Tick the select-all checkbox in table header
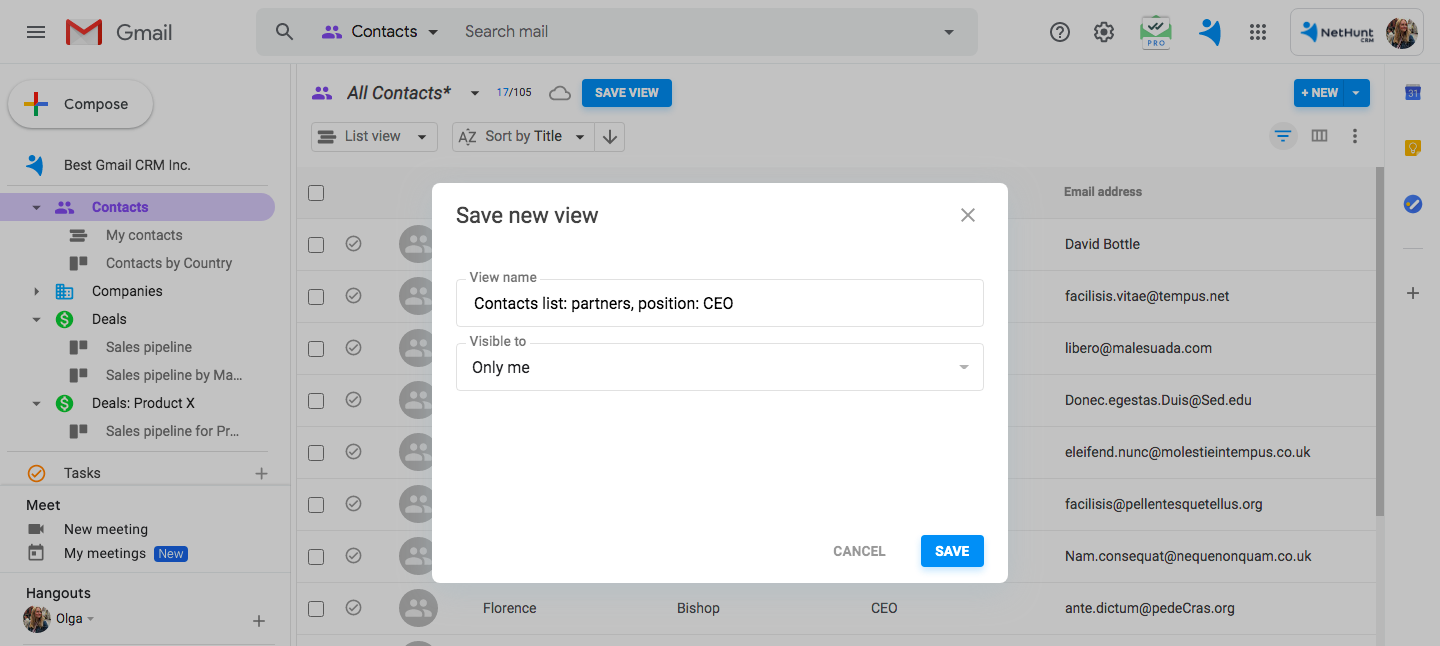 316,193
